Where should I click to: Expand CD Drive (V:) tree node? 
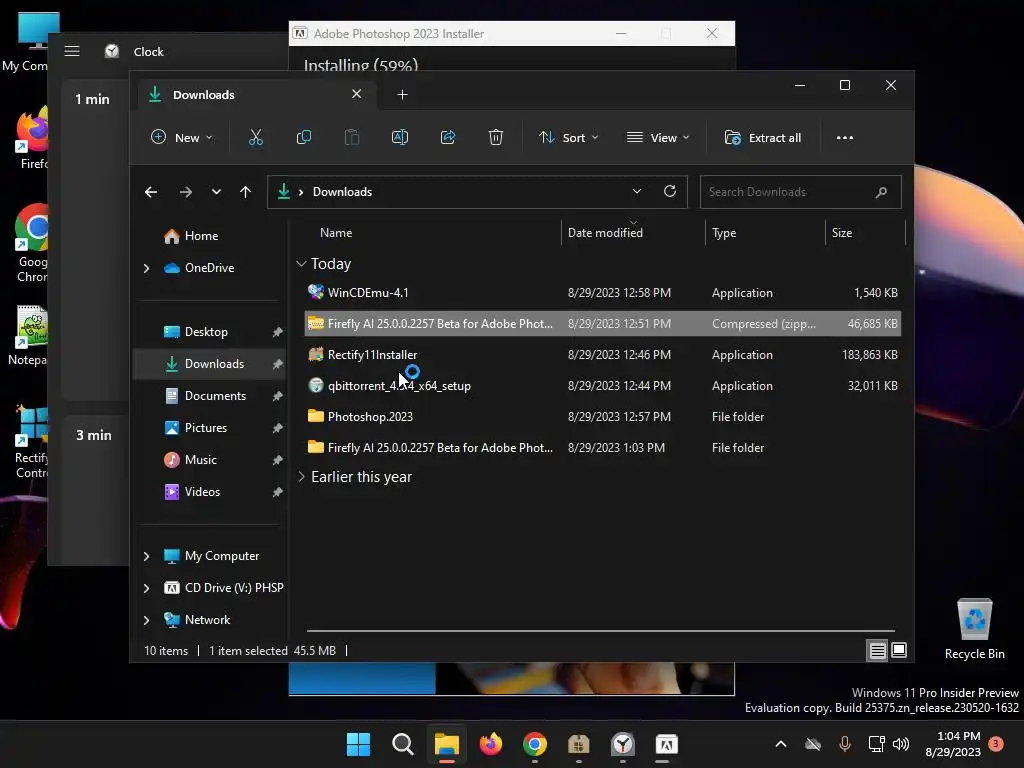146,588
